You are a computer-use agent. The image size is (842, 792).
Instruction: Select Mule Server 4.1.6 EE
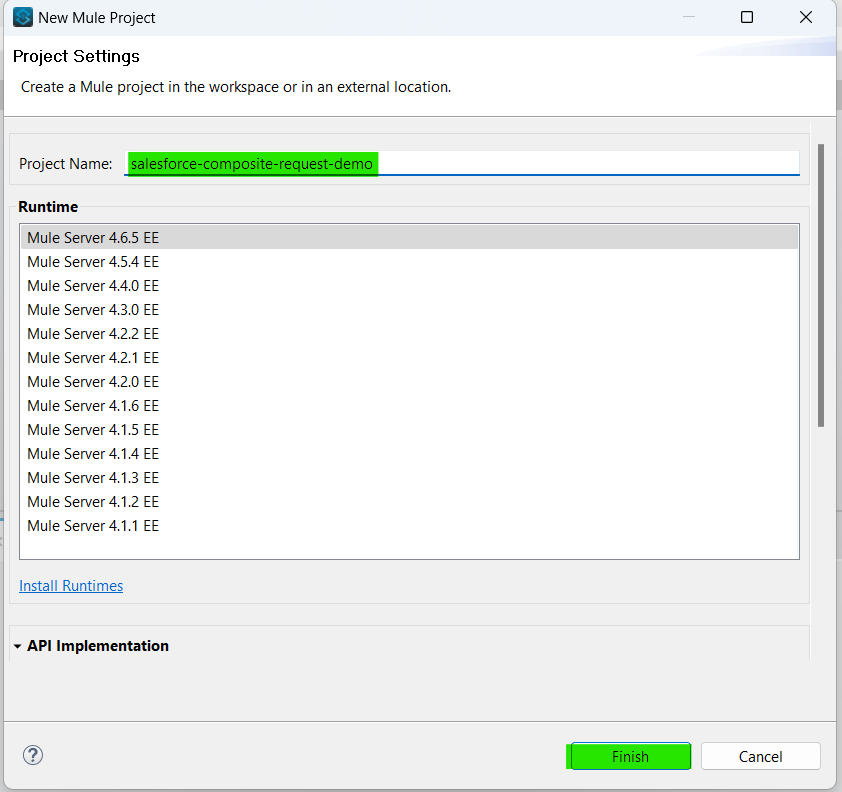[93, 406]
